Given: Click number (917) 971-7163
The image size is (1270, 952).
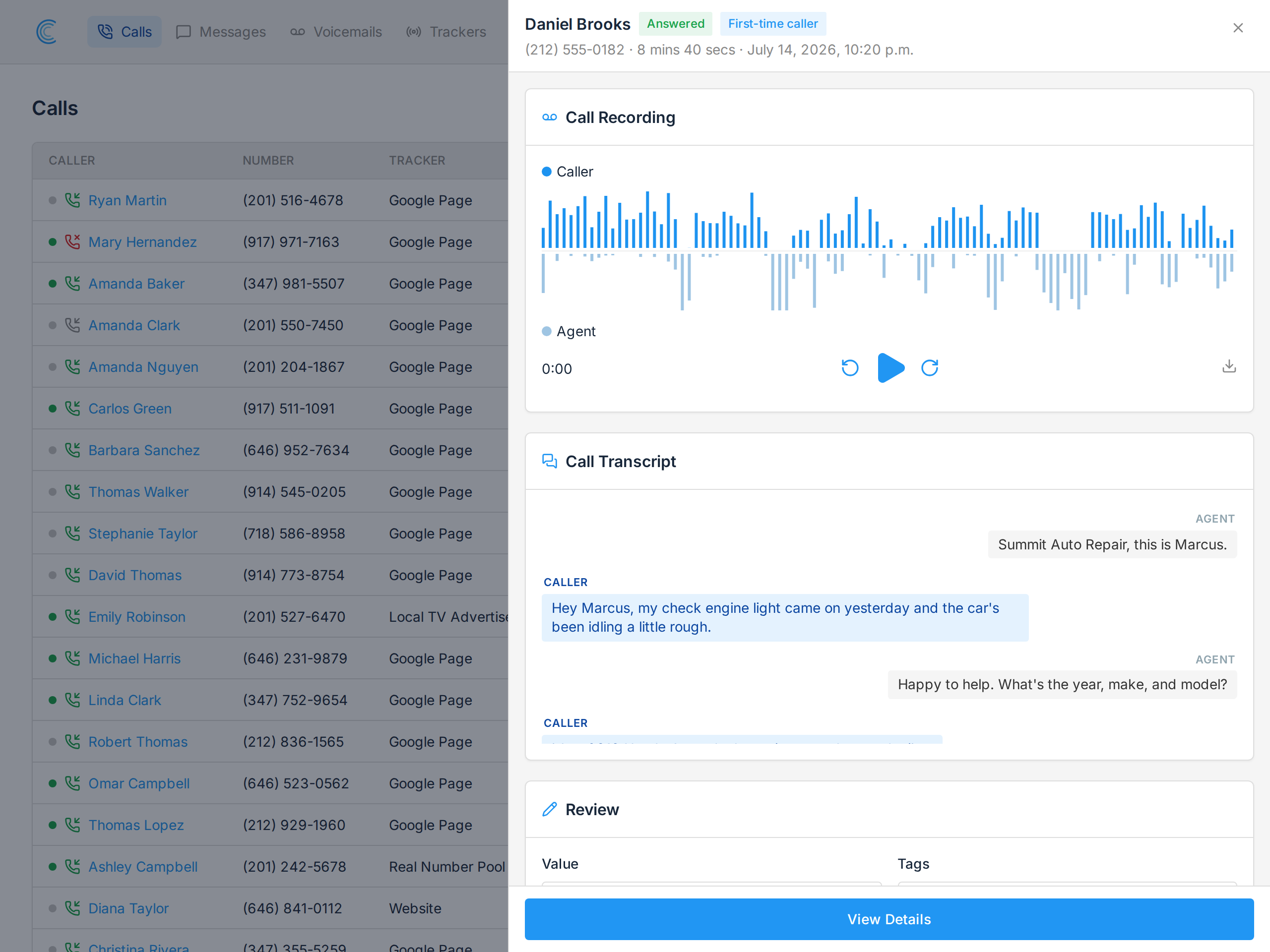Looking at the screenshot, I should pyautogui.click(x=291, y=242).
